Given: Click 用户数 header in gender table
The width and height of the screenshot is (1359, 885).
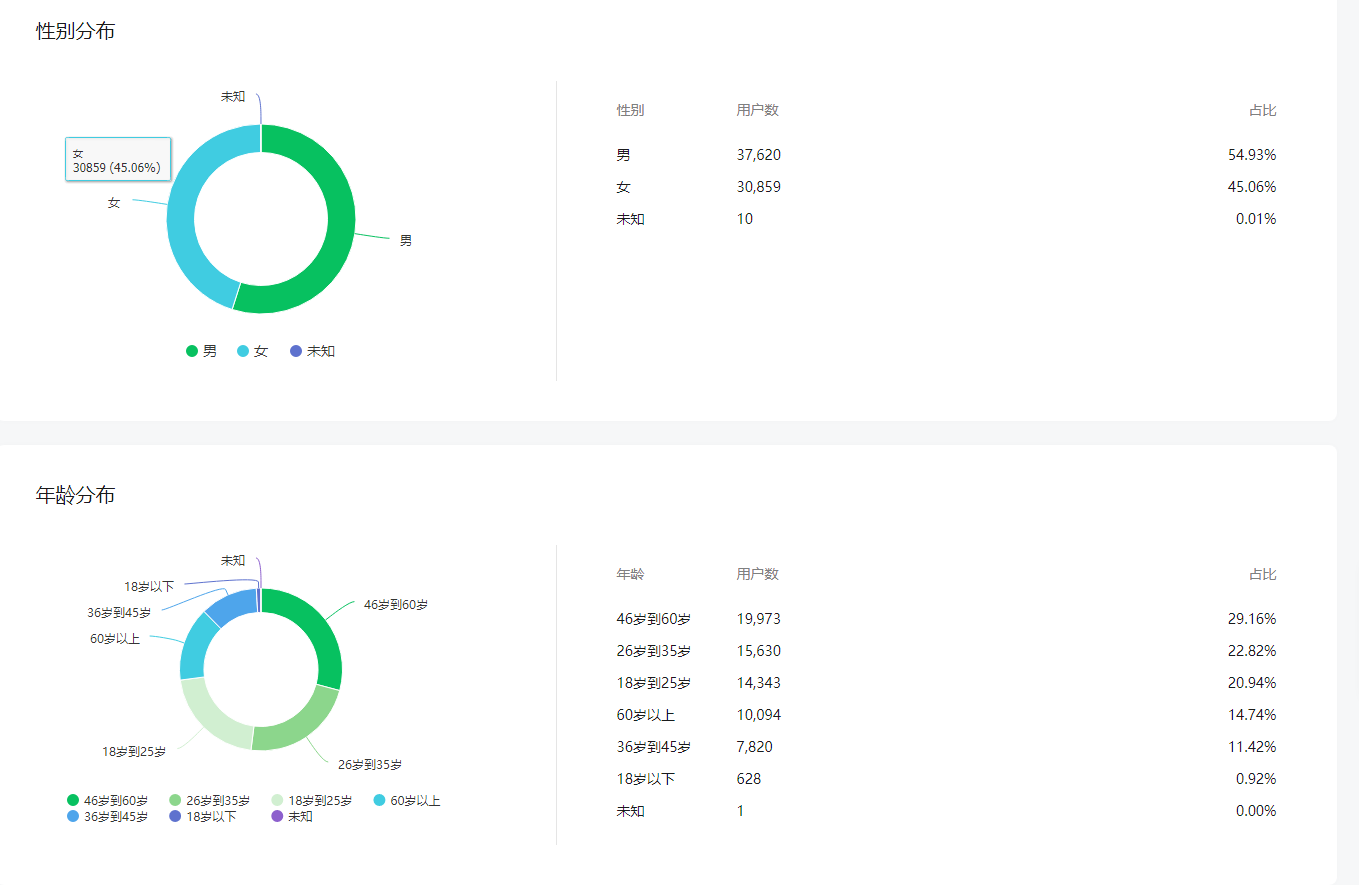Looking at the screenshot, I should point(757,110).
